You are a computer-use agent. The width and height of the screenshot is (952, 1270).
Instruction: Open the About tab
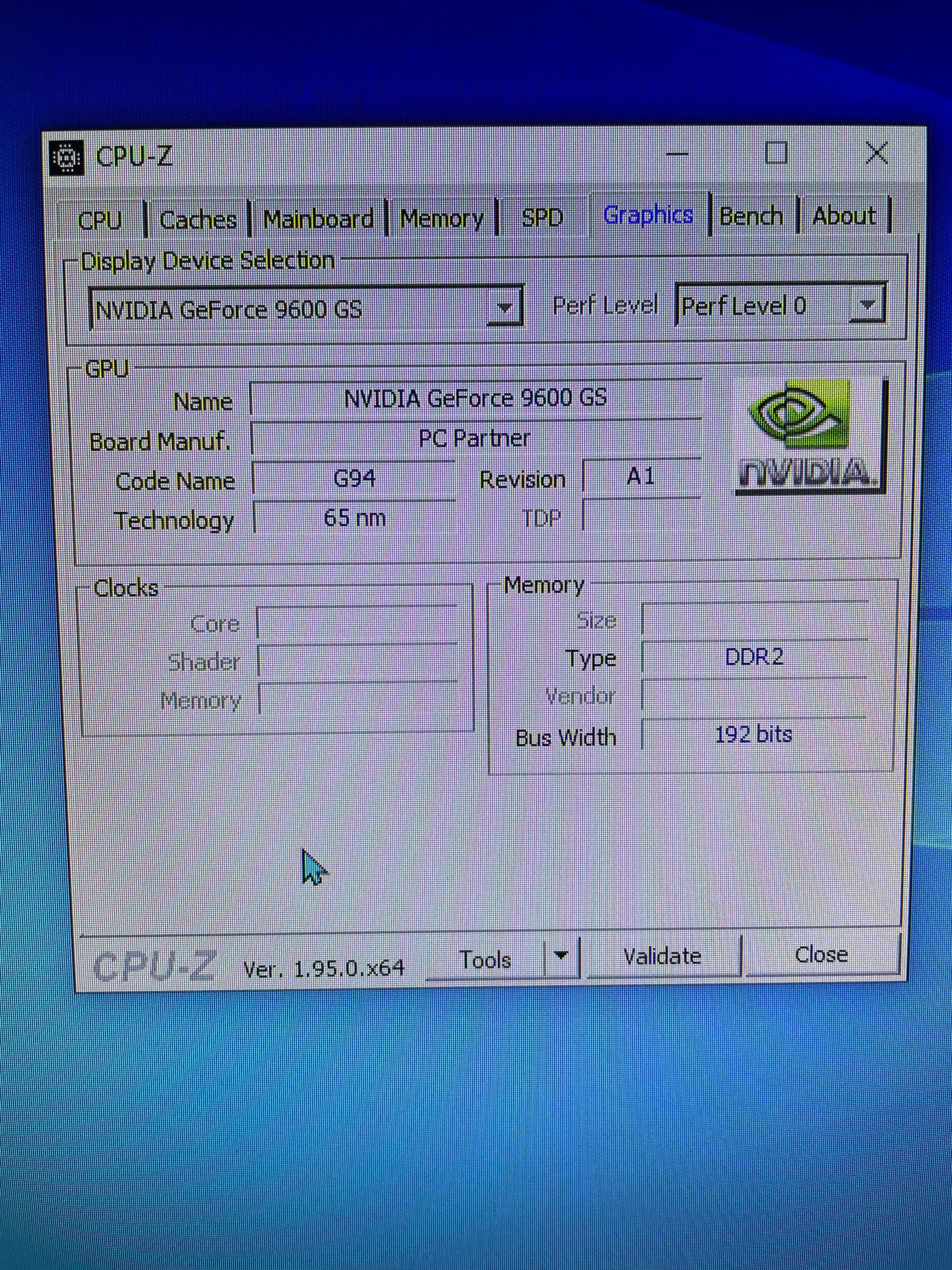coord(843,216)
